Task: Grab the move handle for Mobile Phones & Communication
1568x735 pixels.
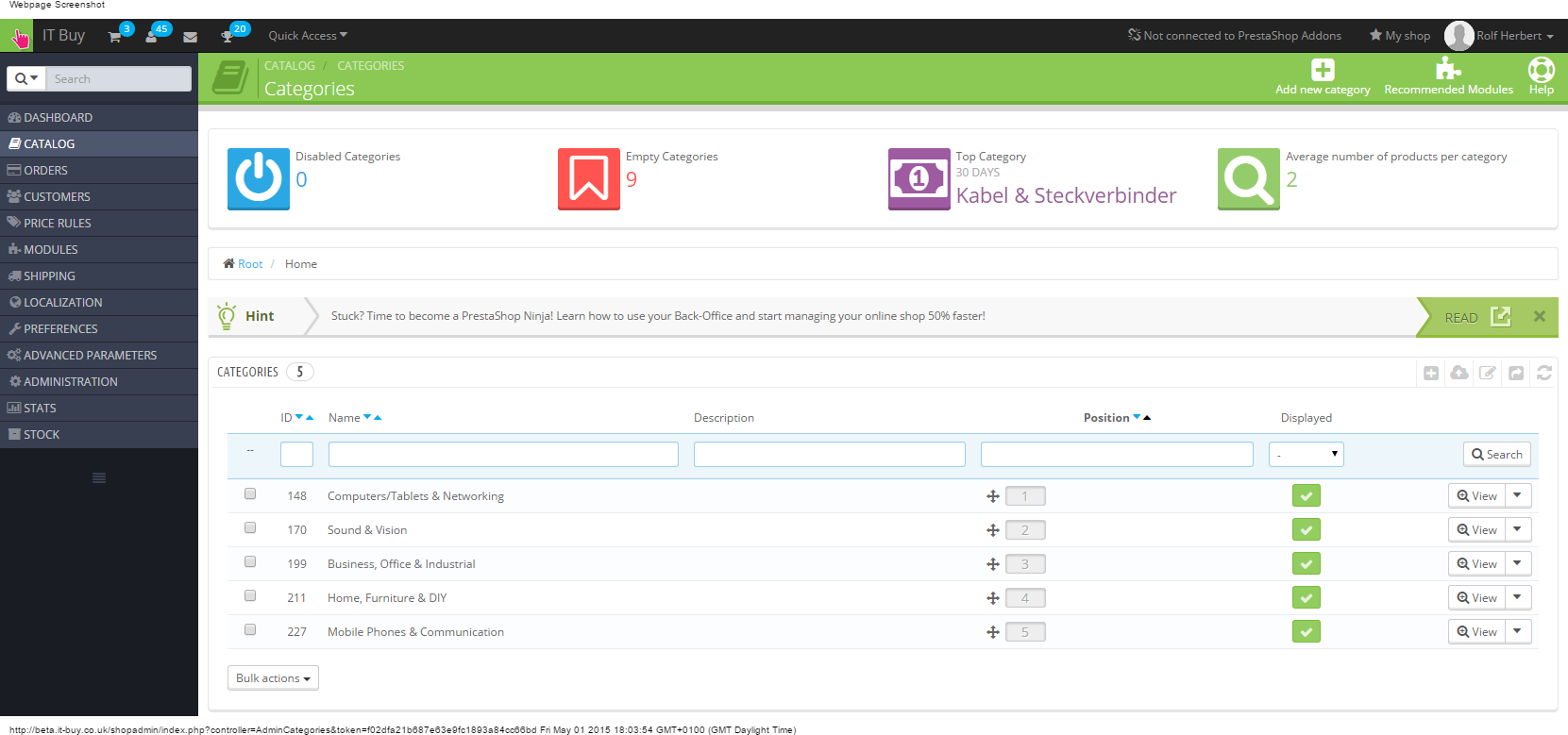Action: (x=993, y=632)
